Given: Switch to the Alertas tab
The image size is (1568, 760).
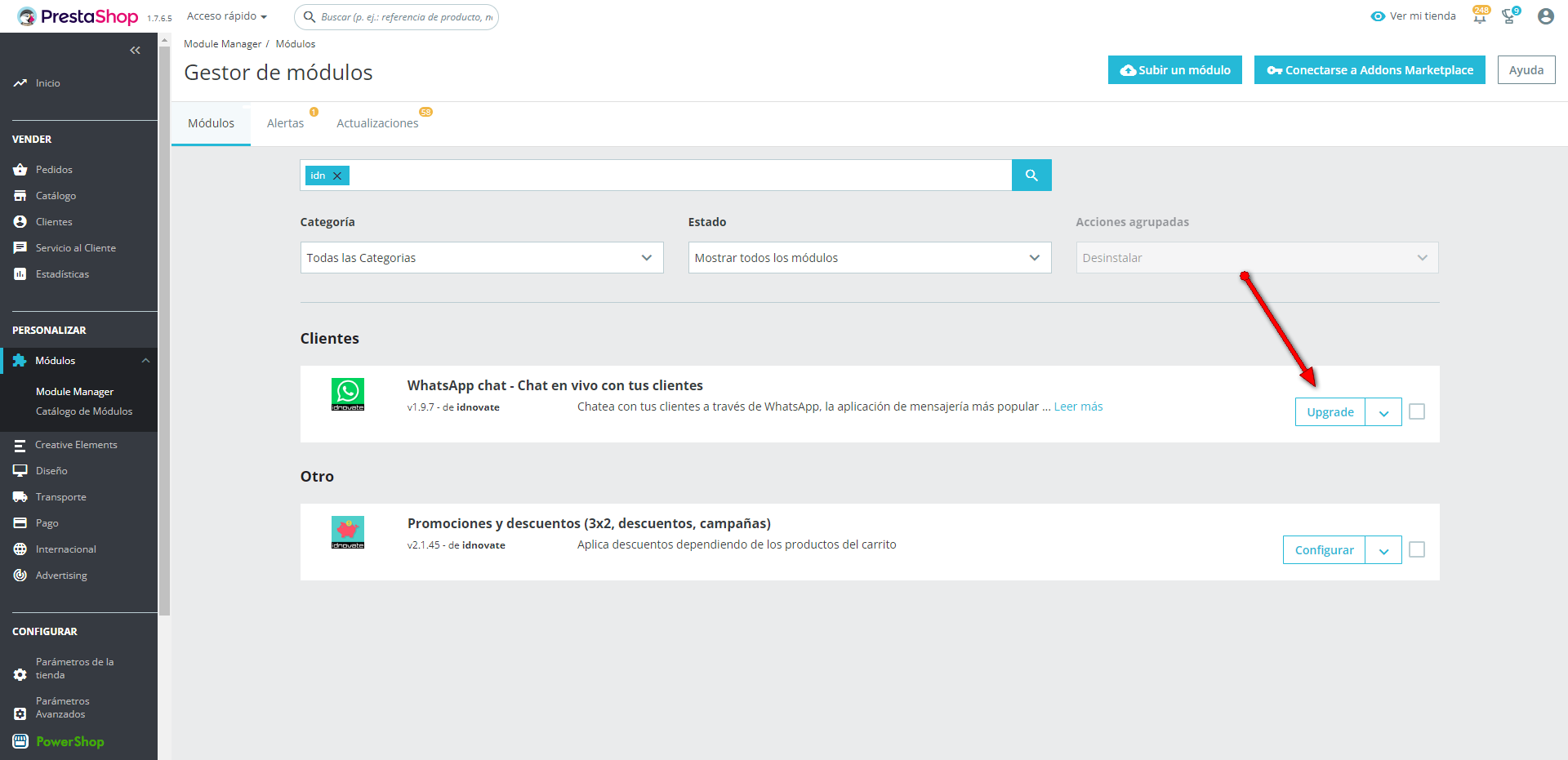Looking at the screenshot, I should point(285,123).
